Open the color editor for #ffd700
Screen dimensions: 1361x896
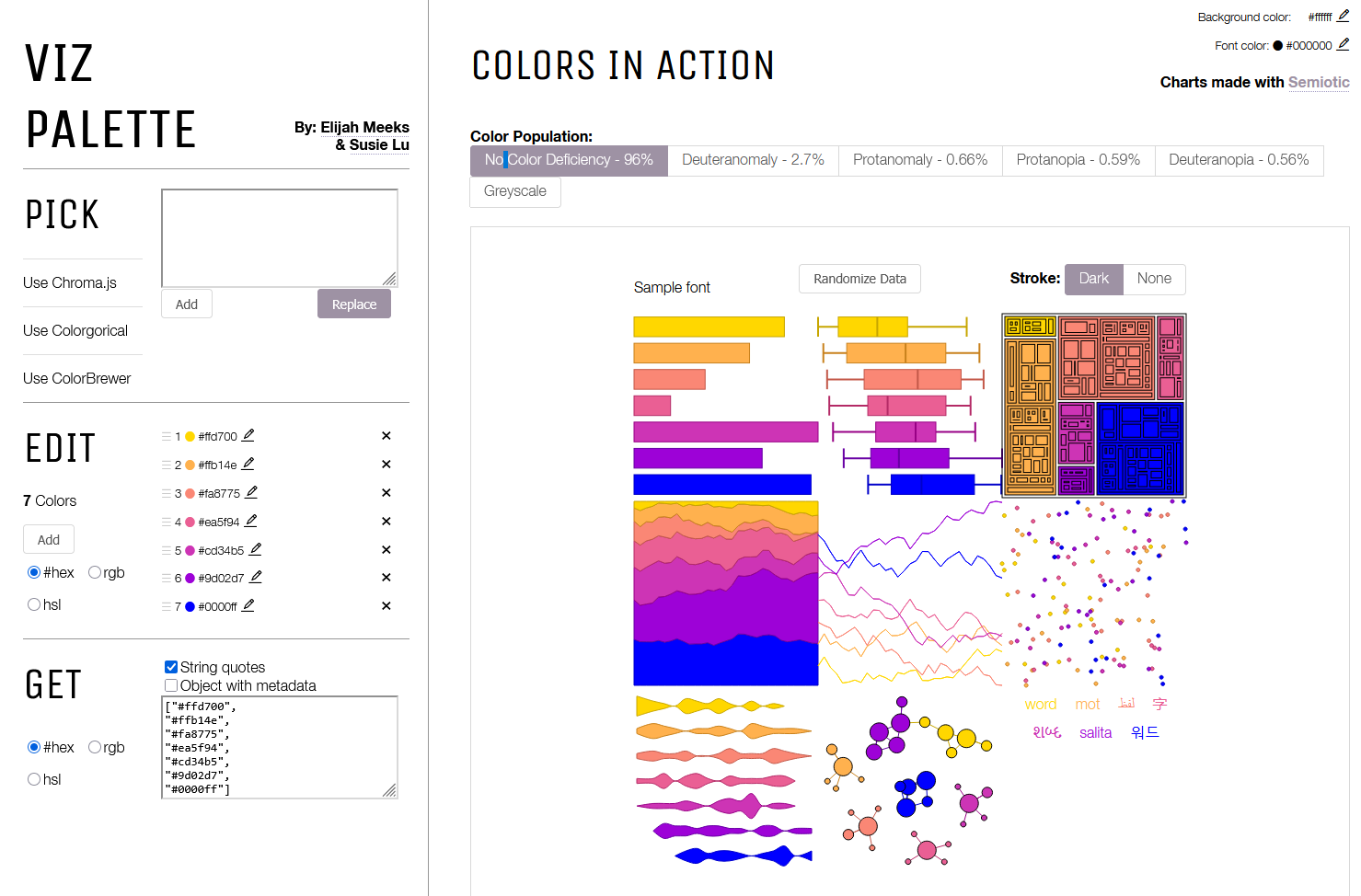(x=248, y=435)
